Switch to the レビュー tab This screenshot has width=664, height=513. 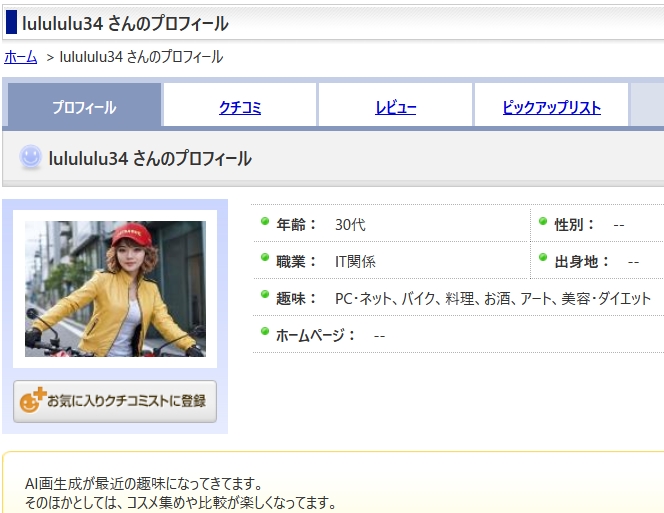396,107
